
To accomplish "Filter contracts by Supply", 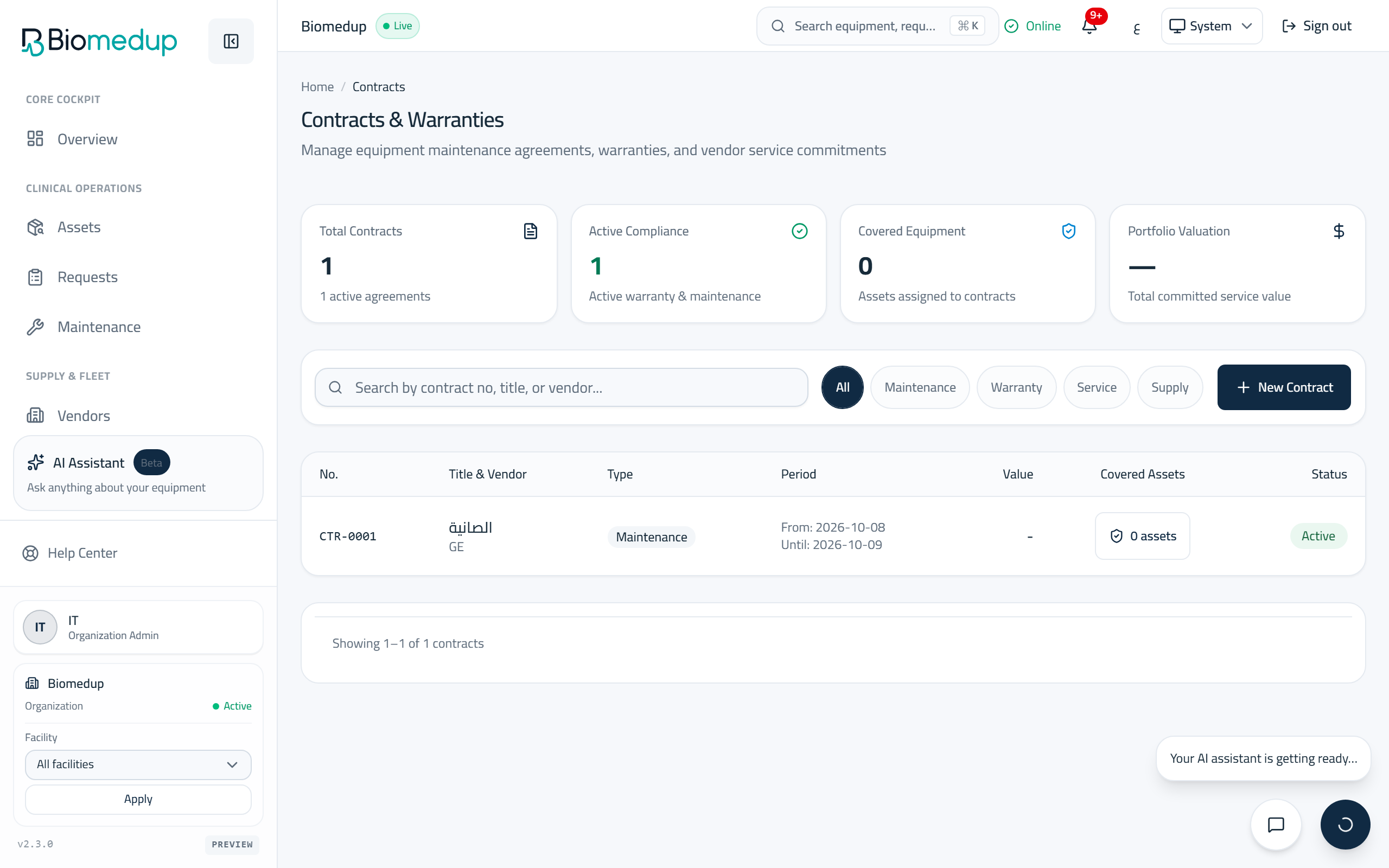I will click(1169, 387).
